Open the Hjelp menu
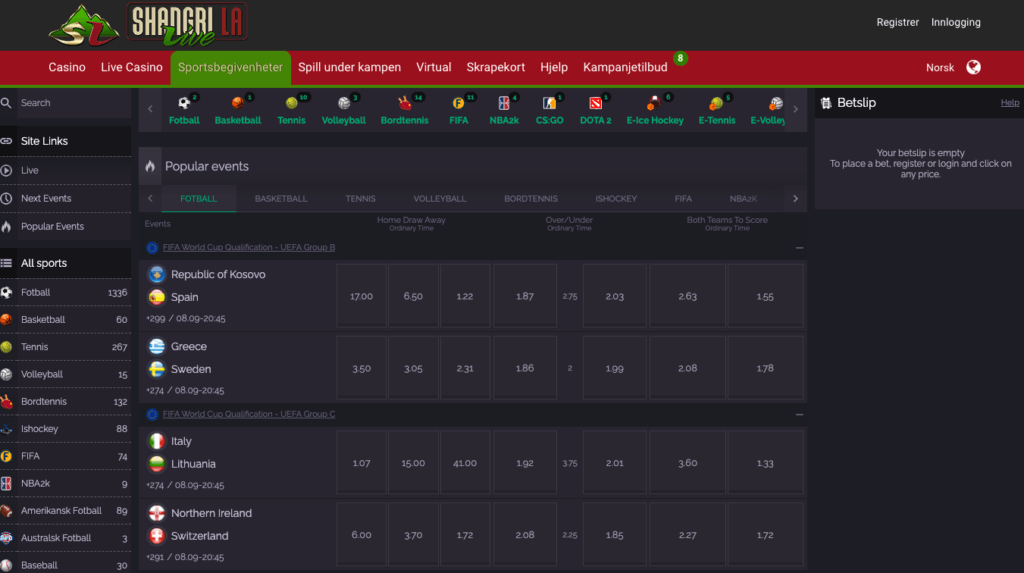The image size is (1024, 573). point(554,67)
